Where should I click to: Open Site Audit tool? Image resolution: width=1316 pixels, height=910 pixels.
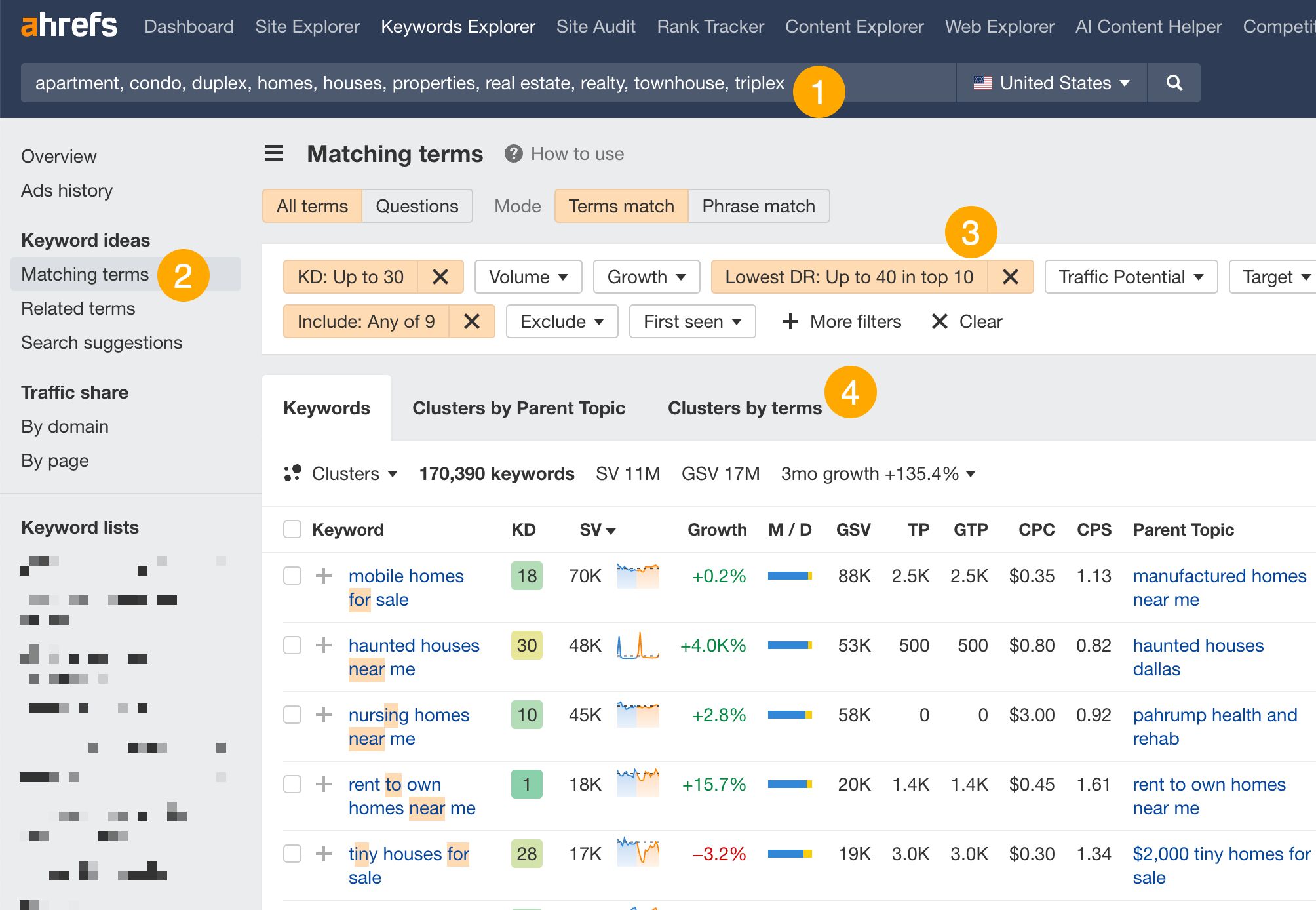click(595, 27)
